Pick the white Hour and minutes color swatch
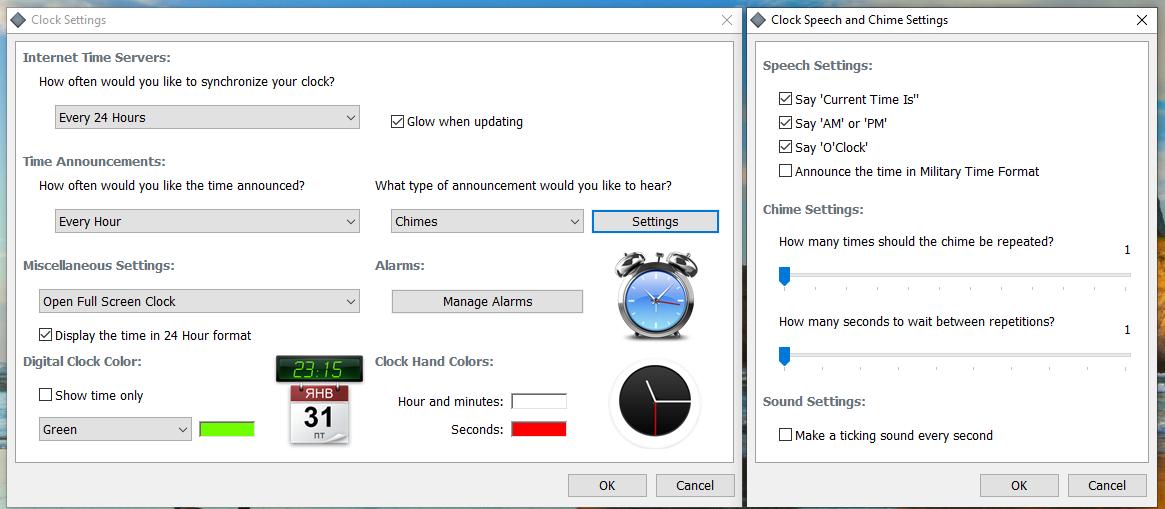1165x509 pixels. 538,401
